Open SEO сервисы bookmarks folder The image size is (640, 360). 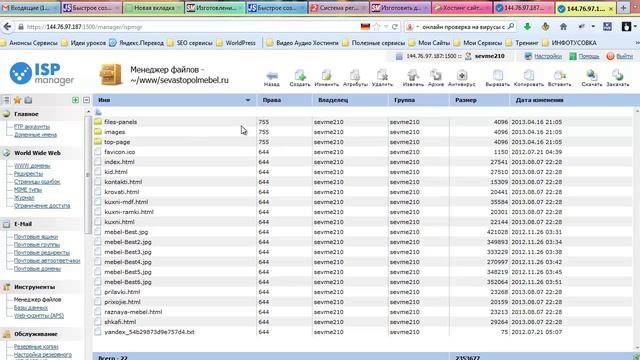click(190, 43)
